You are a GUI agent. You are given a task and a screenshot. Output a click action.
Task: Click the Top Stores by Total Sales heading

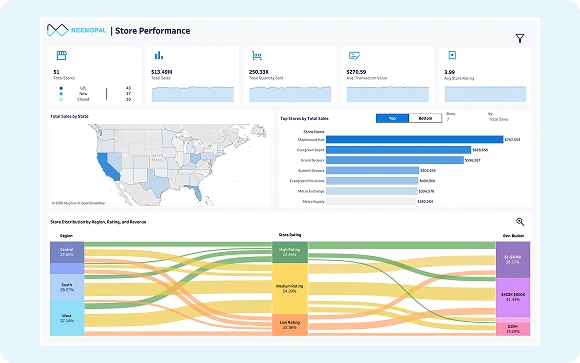304,118
